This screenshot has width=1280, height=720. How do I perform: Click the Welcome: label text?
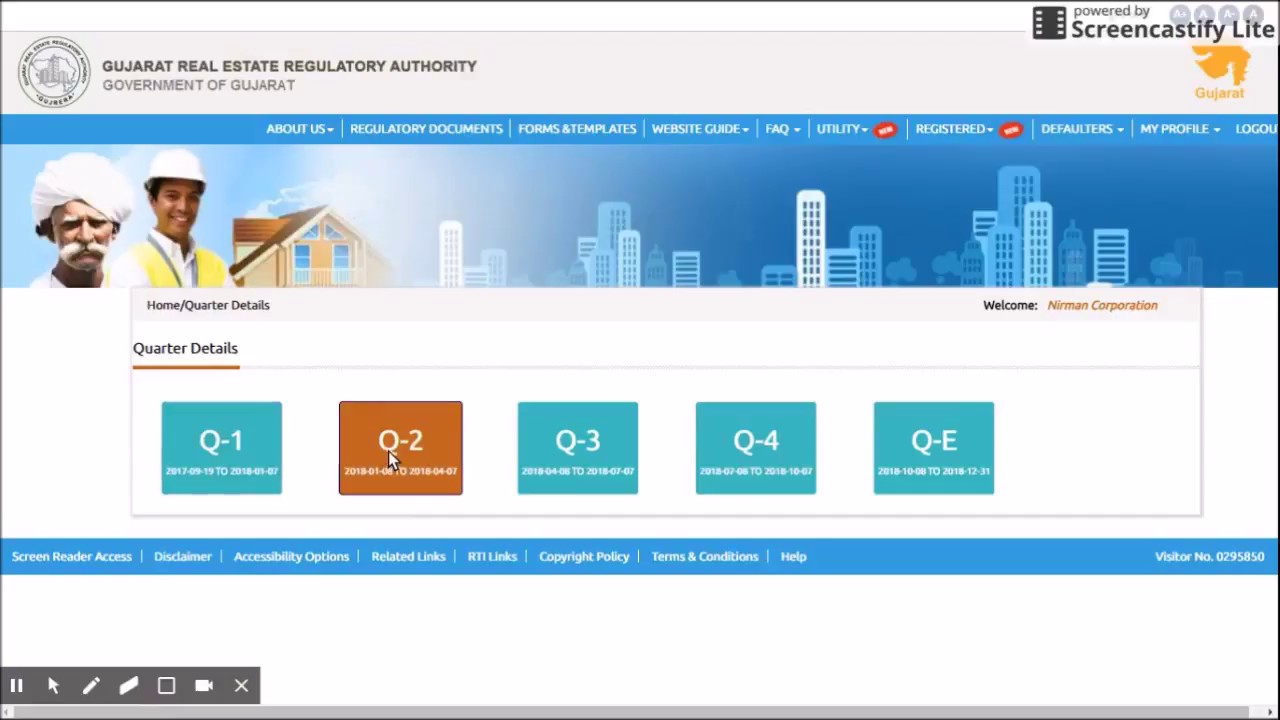coord(1010,305)
